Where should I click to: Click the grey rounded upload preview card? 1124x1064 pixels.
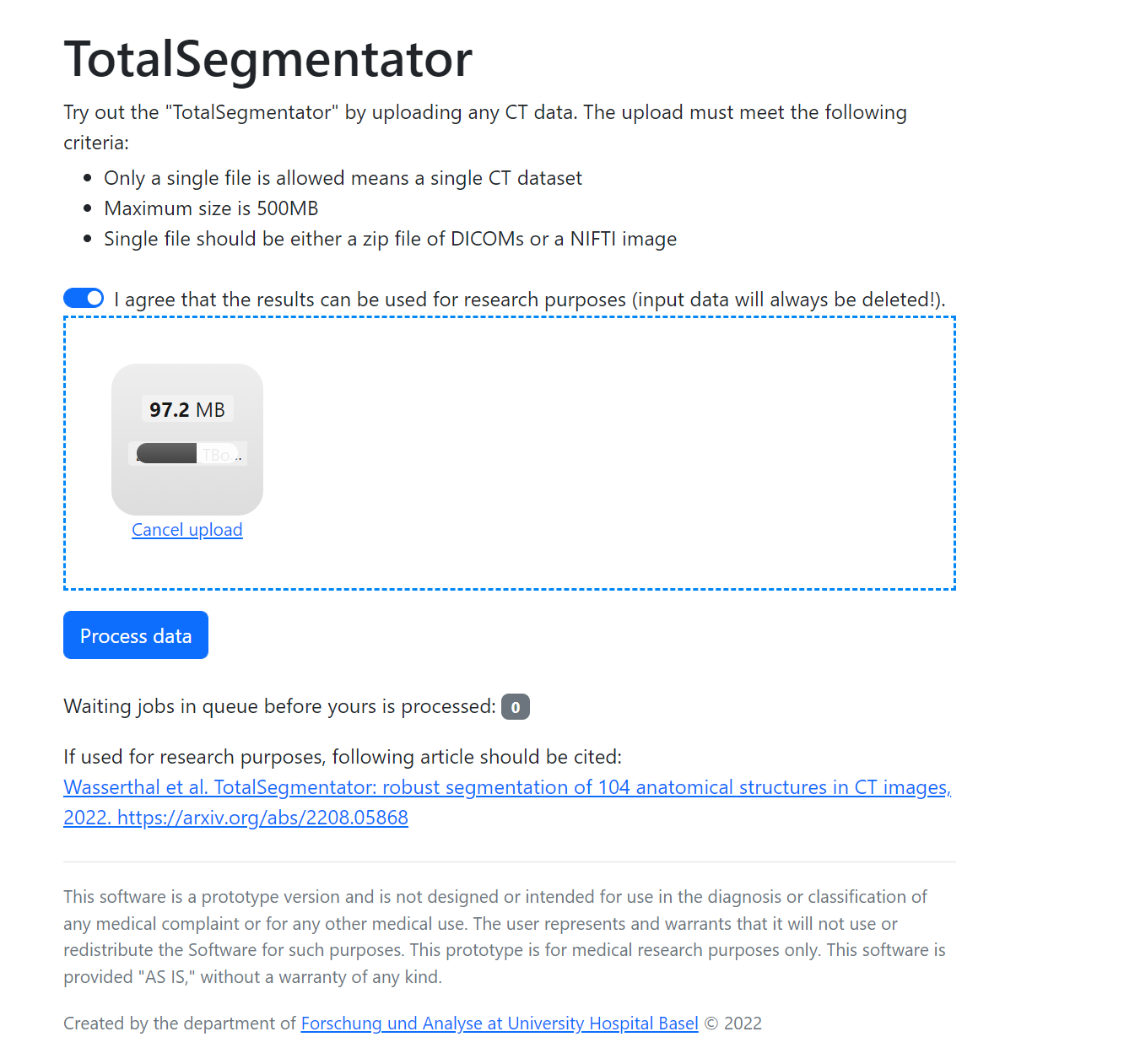point(186,439)
